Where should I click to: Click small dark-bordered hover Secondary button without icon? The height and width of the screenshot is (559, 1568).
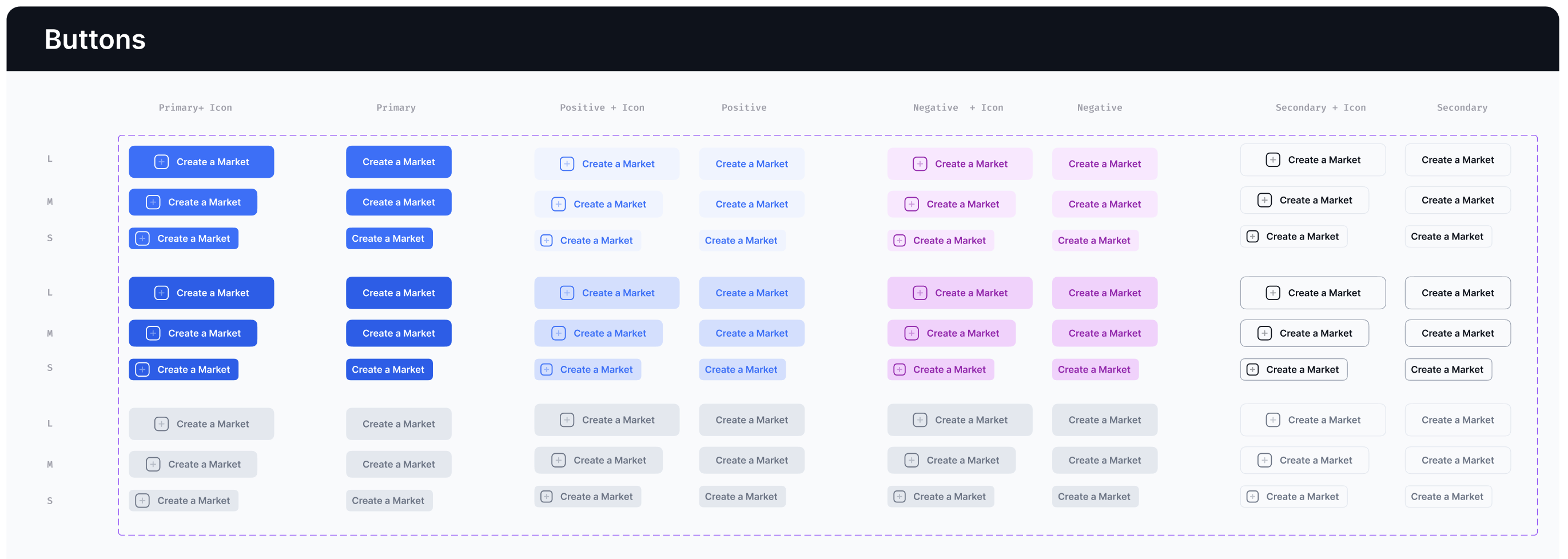1448,370
